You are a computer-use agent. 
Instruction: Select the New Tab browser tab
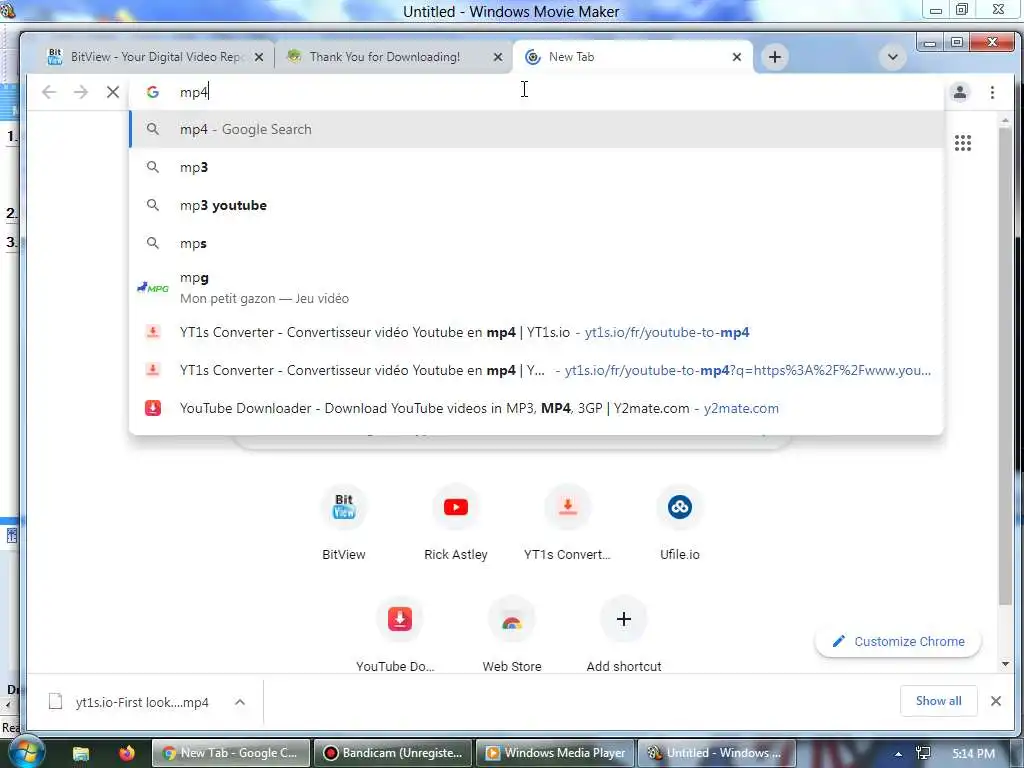click(632, 57)
